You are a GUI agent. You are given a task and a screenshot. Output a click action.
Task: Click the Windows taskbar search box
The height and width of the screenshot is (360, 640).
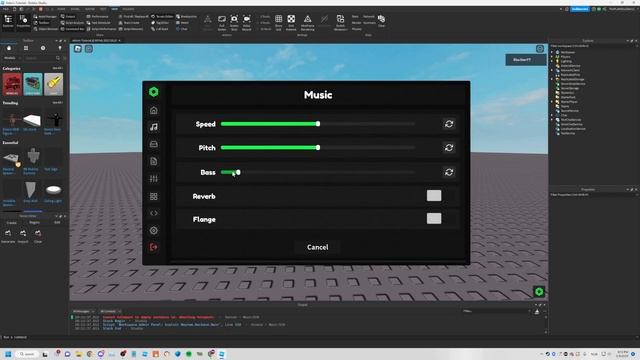pyautogui.click(x=27, y=354)
